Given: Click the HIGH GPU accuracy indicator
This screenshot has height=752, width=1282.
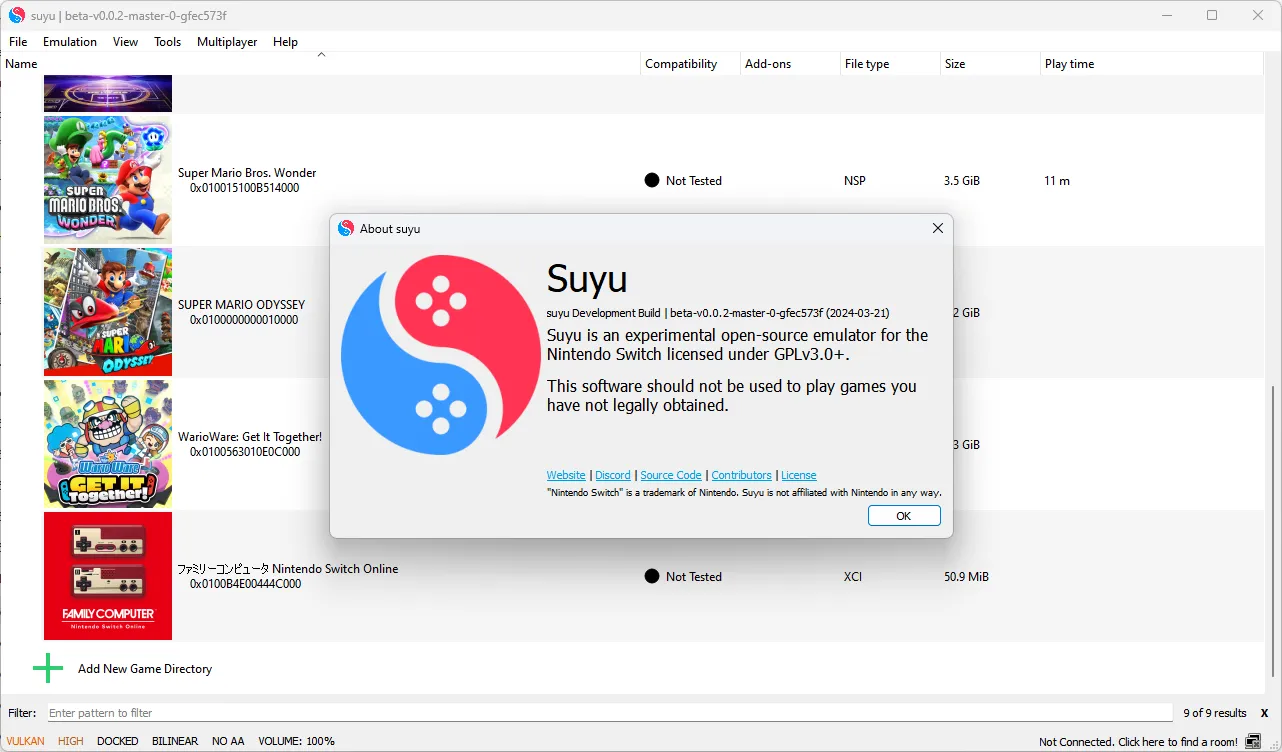Looking at the screenshot, I should 69,741.
